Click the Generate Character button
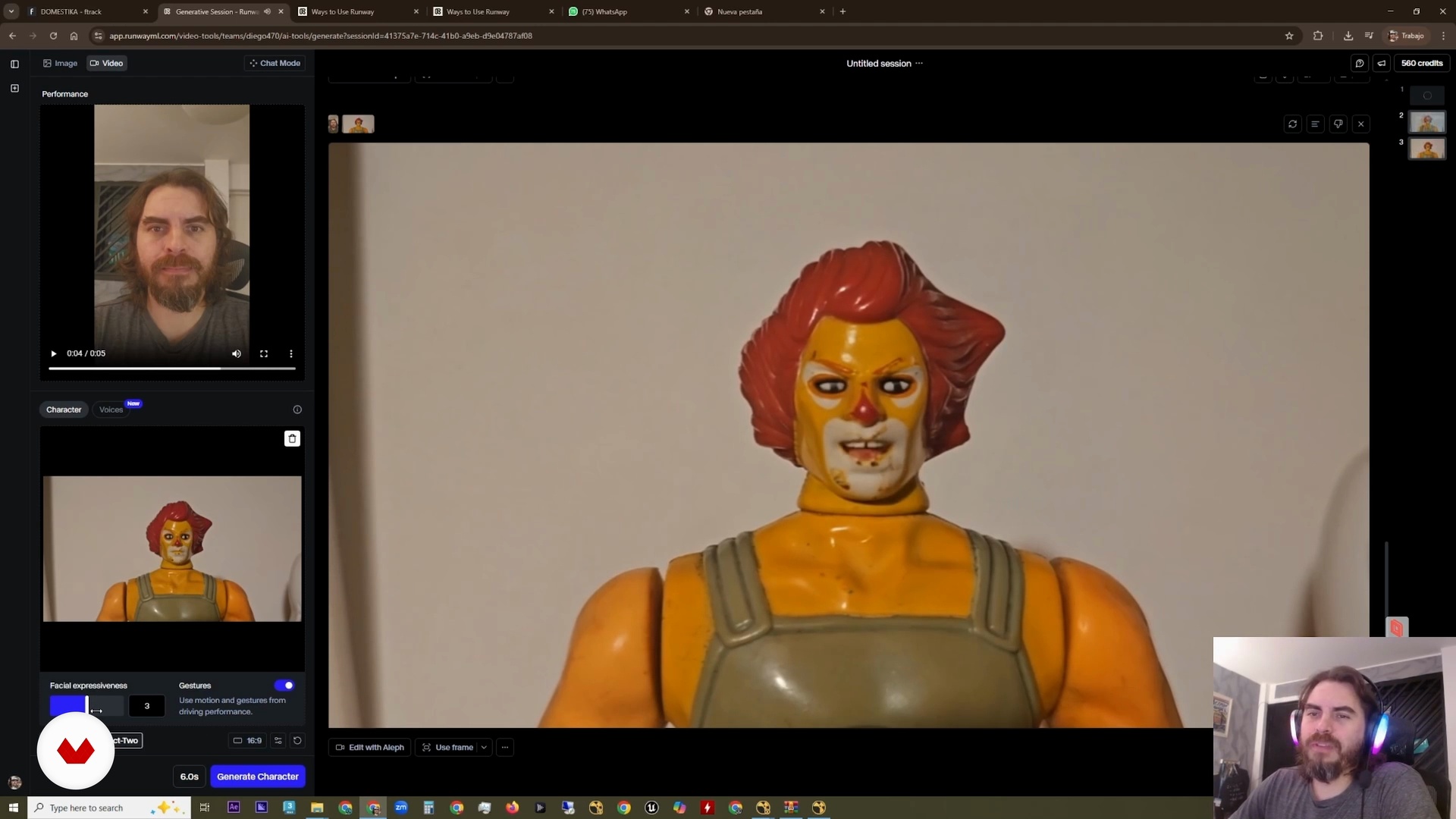 [258, 777]
